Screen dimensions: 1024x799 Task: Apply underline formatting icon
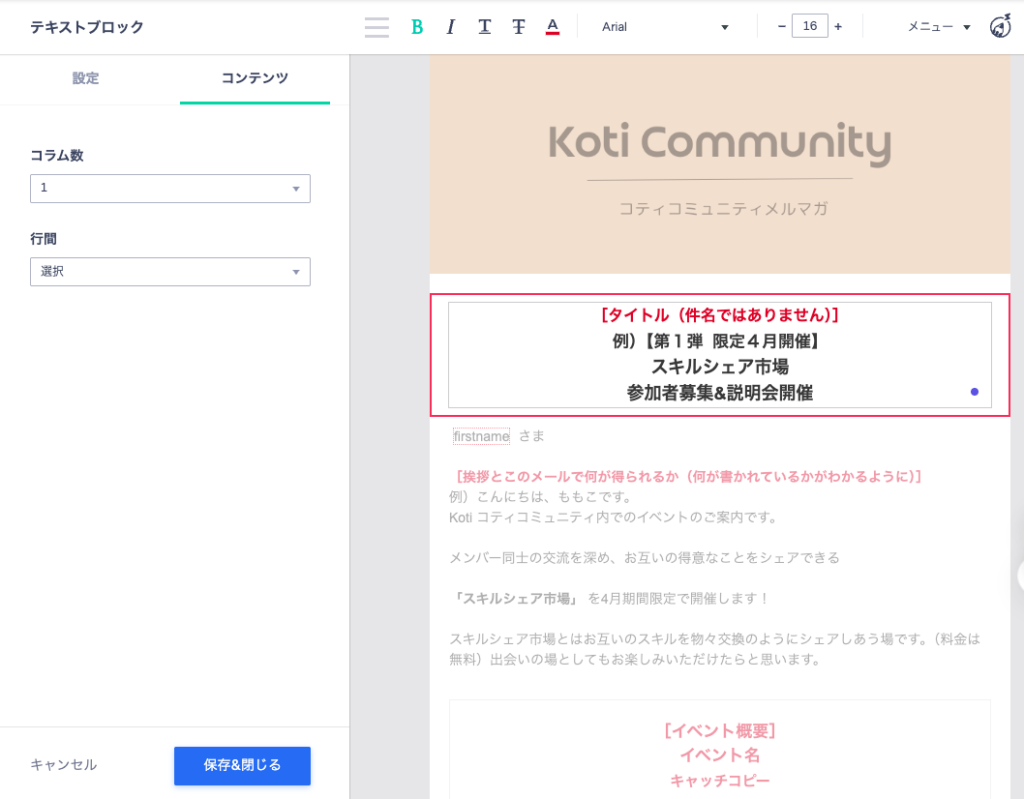pyautogui.click(x=485, y=27)
